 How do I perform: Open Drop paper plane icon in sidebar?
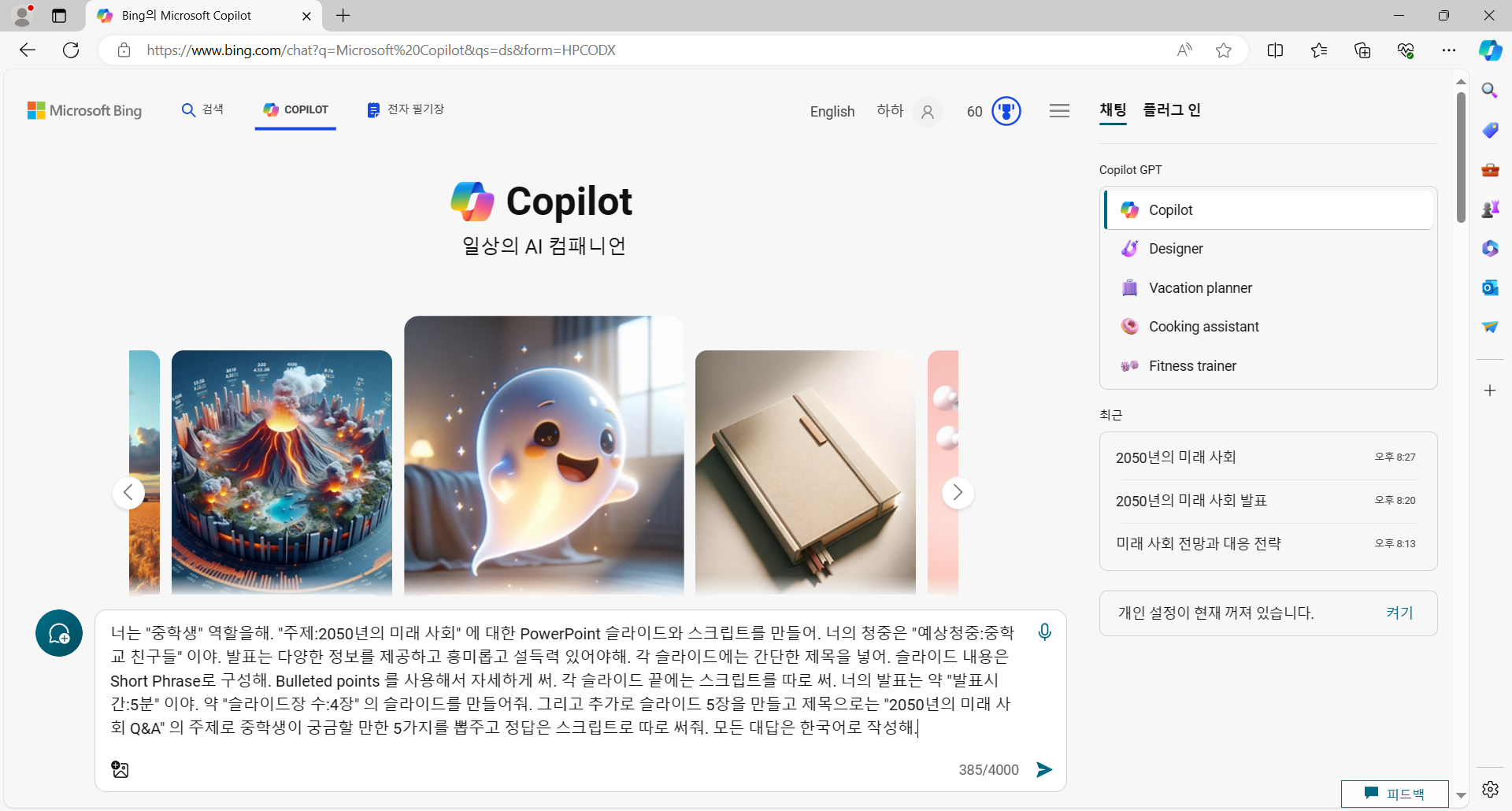[x=1490, y=327]
